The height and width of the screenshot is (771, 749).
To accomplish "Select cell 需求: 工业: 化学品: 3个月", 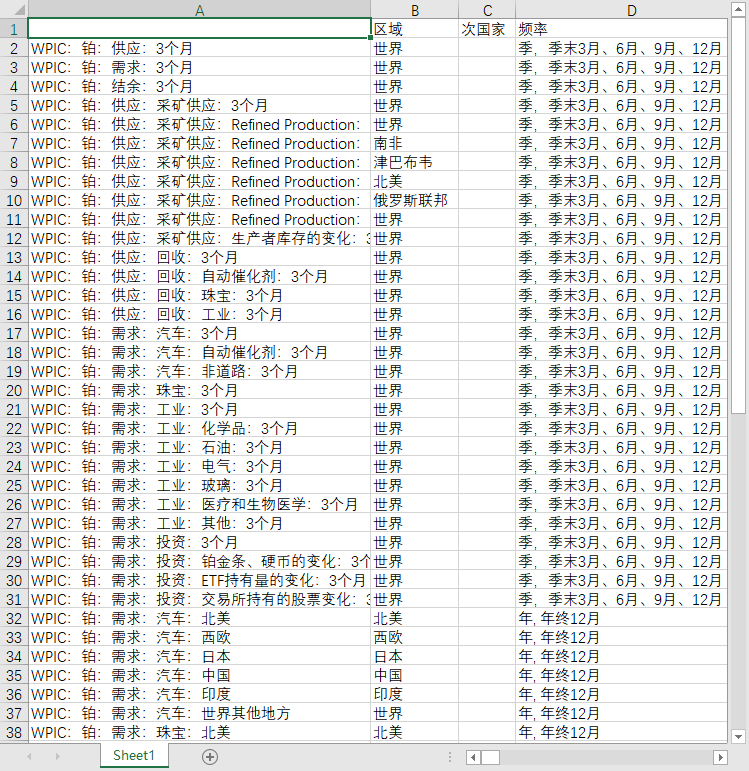I will [199, 428].
